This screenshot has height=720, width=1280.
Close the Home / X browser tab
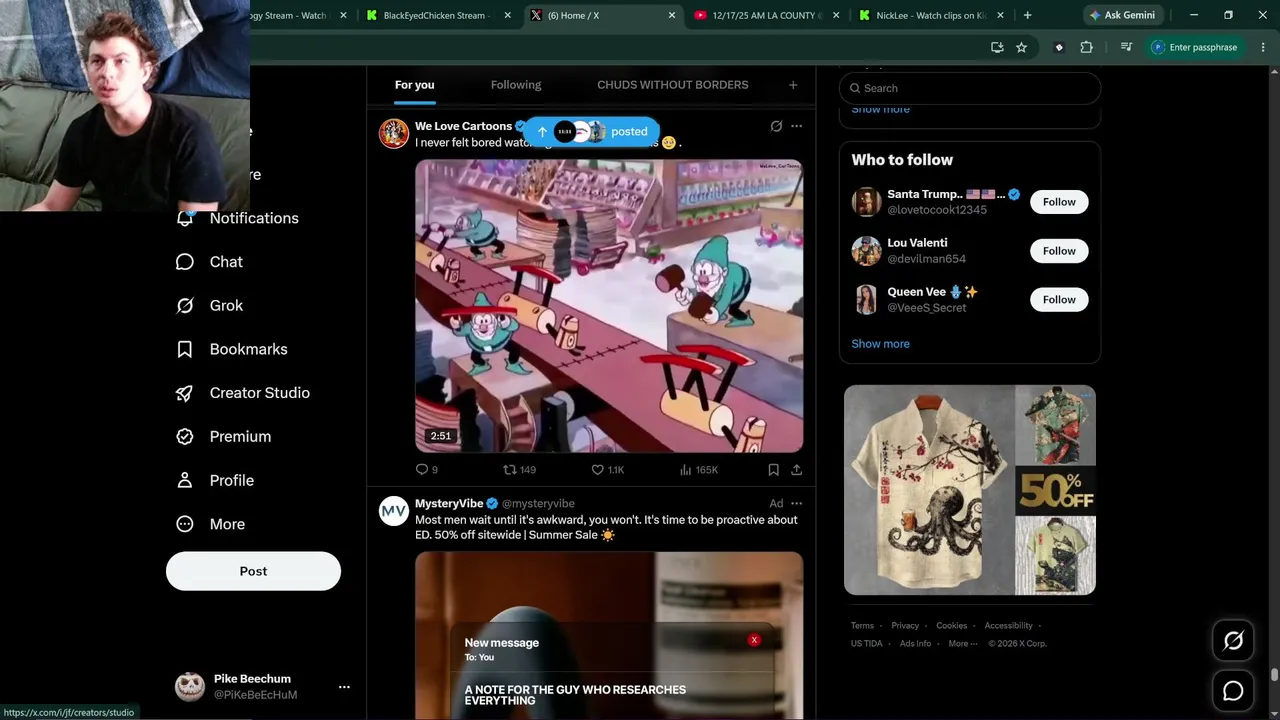click(x=672, y=15)
